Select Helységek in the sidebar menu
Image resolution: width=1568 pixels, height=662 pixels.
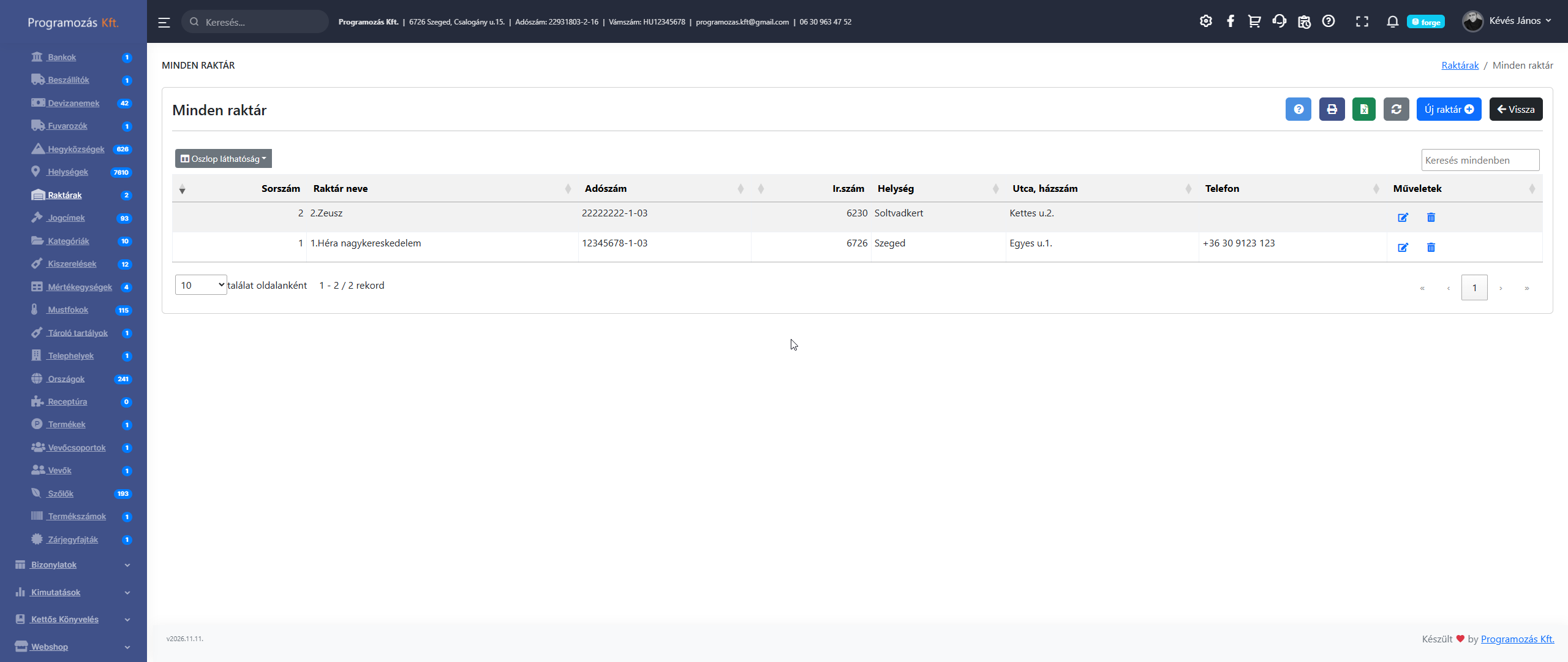pos(68,172)
